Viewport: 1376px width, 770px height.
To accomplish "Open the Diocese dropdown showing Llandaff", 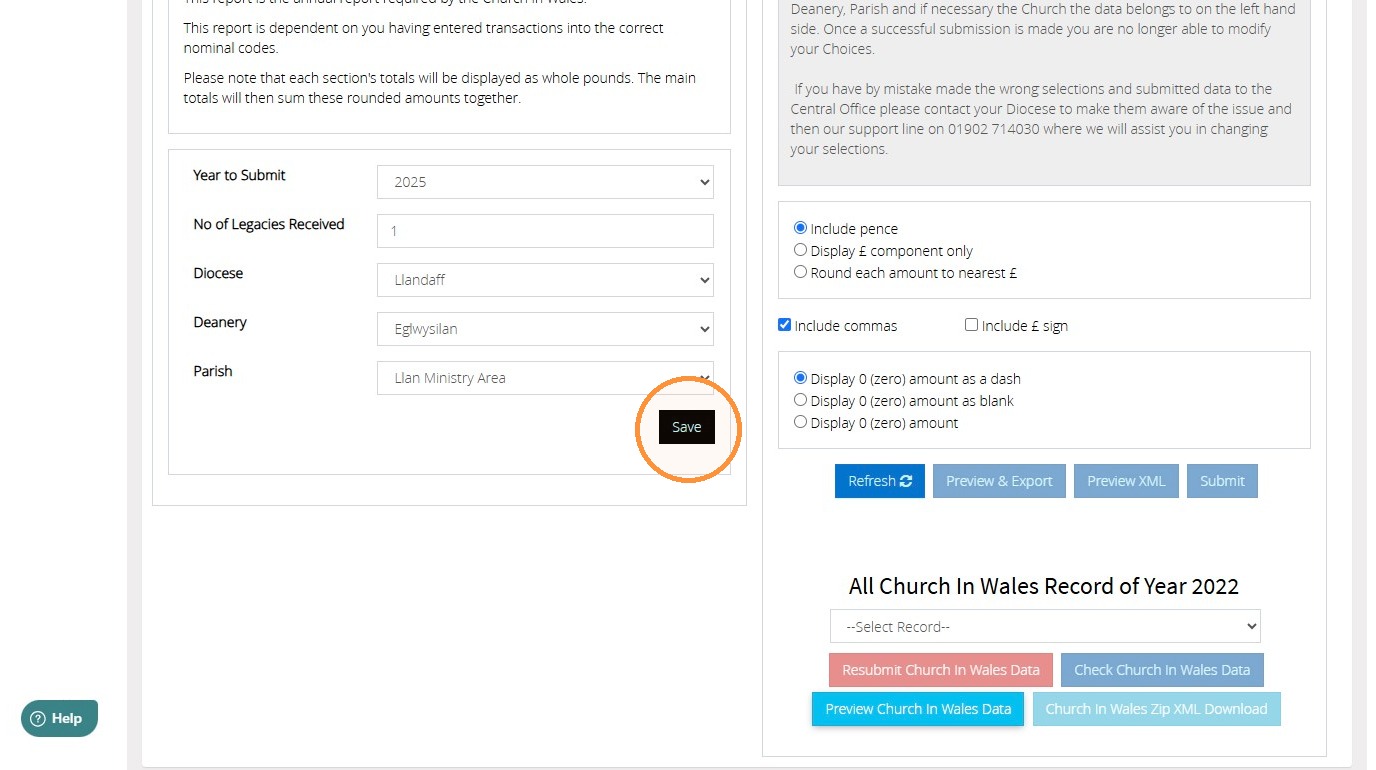I will 545,280.
